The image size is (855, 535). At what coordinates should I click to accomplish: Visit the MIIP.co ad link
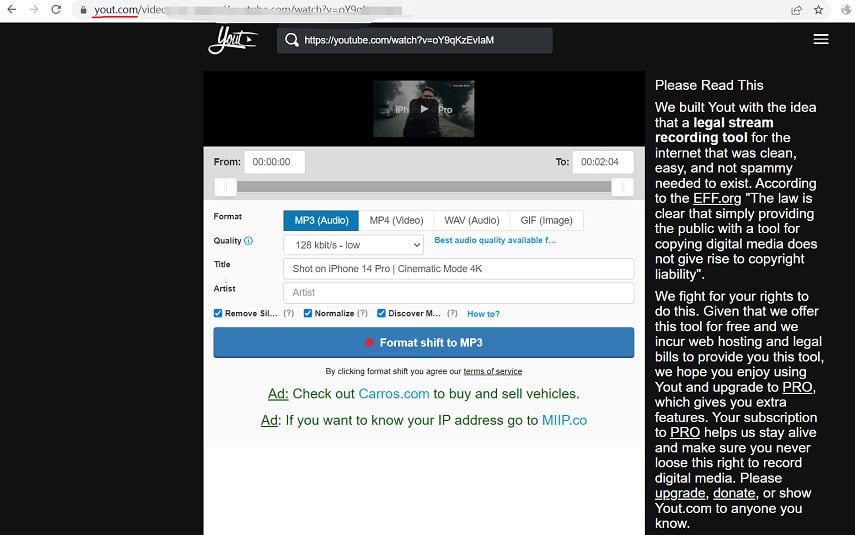coord(564,420)
